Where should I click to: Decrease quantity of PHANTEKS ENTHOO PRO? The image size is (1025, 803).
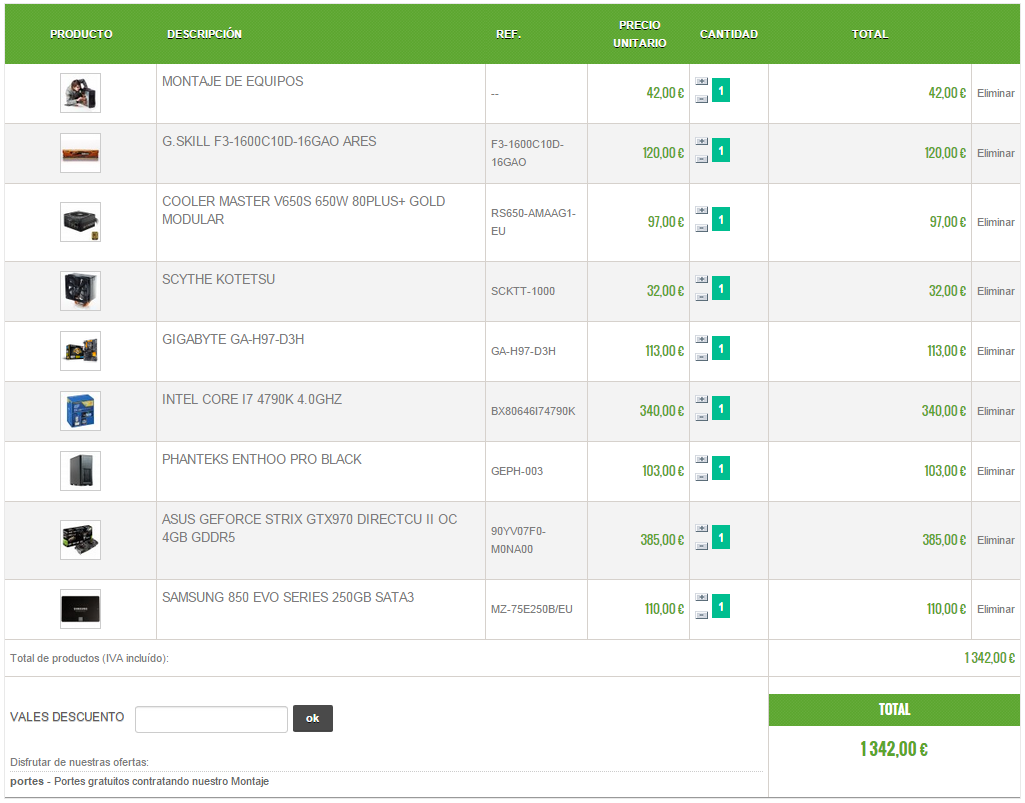701,477
